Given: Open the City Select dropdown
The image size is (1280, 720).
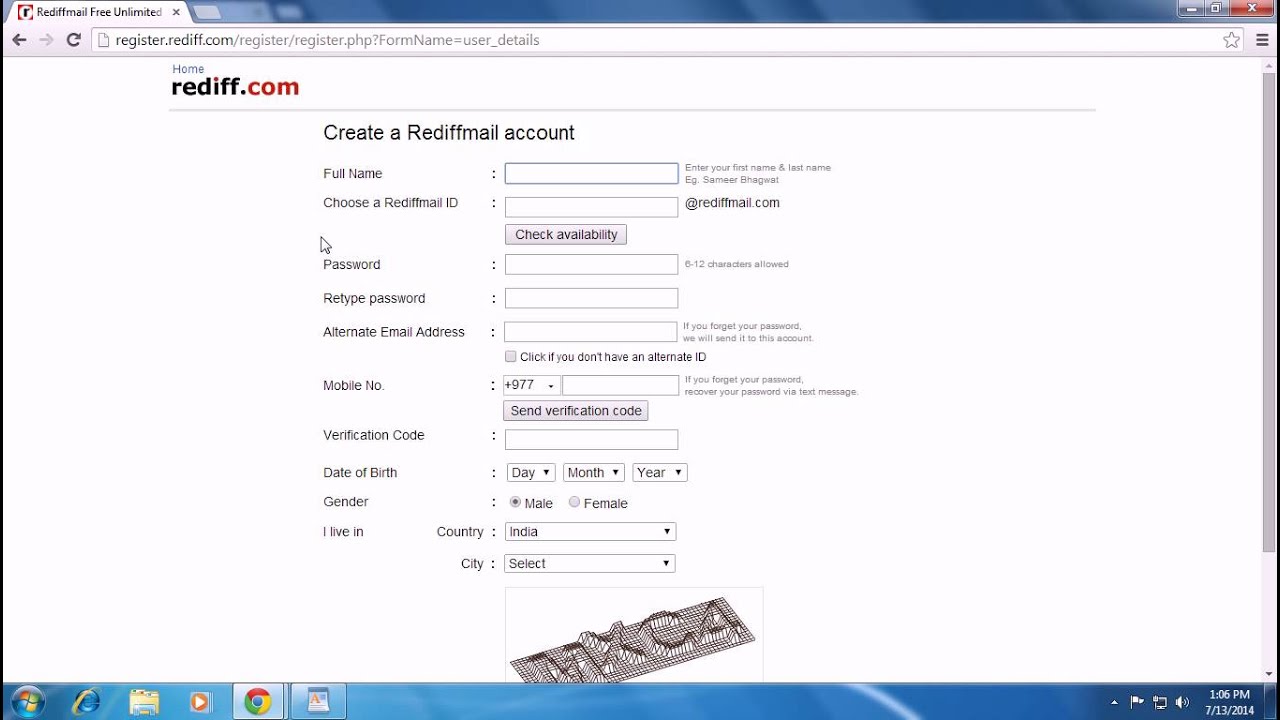Looking at the screenshot, I should point(590,563).
